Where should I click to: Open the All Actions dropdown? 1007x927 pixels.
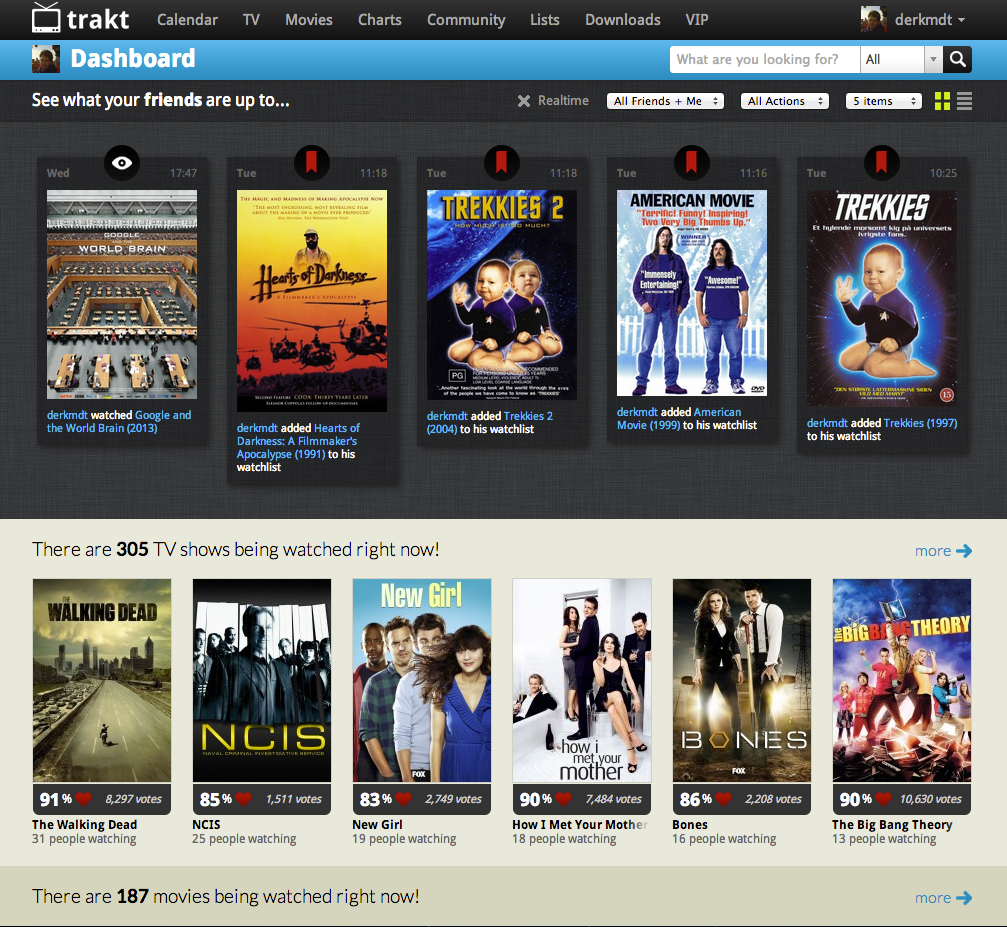click(785, 101)
